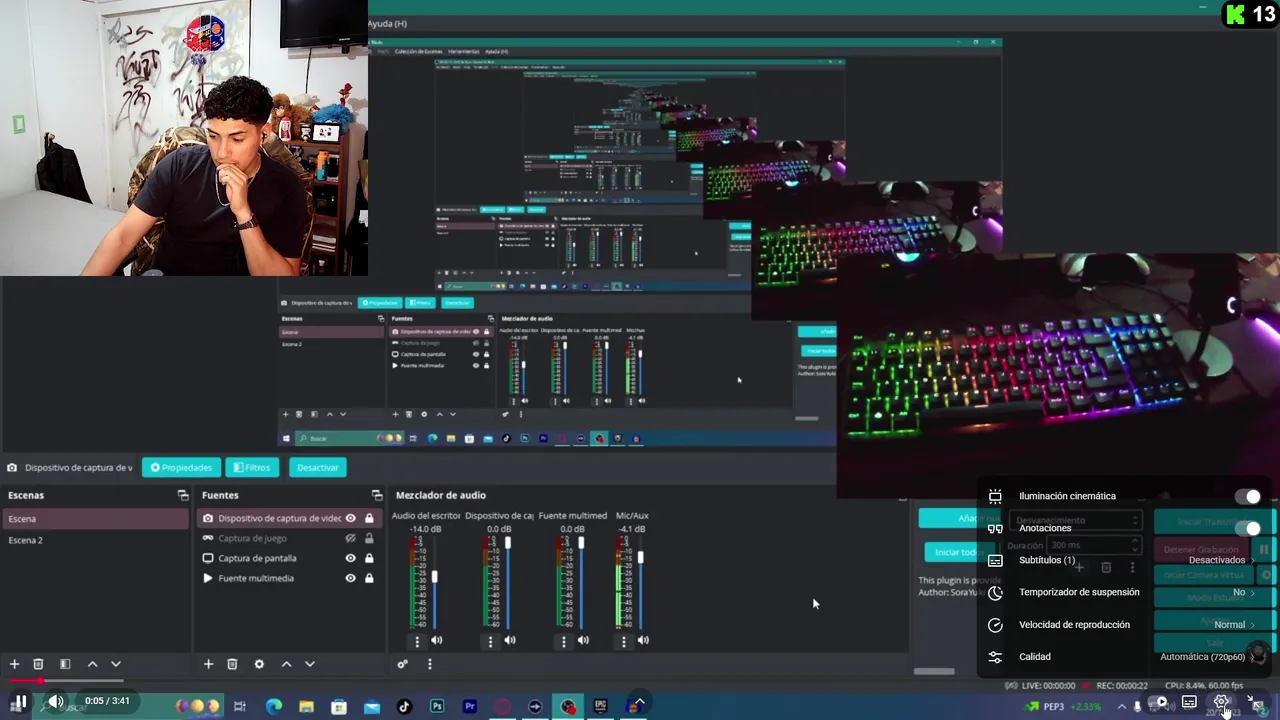Pop out the Fuentes dock
This screenshot has height=720, width=1280.
pyautogui.click(x=377, y=495)
